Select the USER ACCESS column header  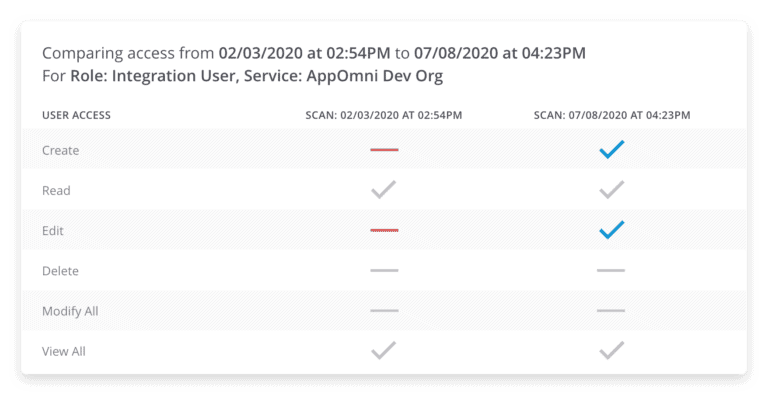coord(76,115)
